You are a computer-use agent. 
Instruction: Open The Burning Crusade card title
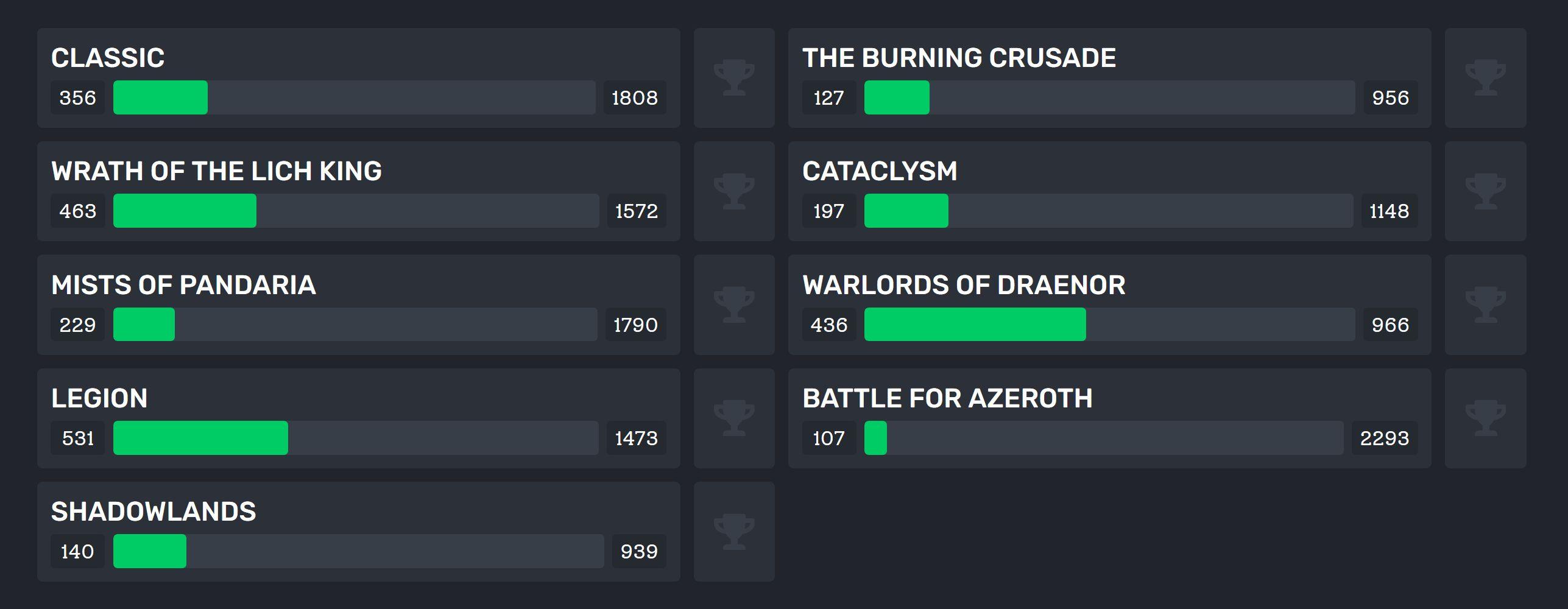click(x=959, y=58)
